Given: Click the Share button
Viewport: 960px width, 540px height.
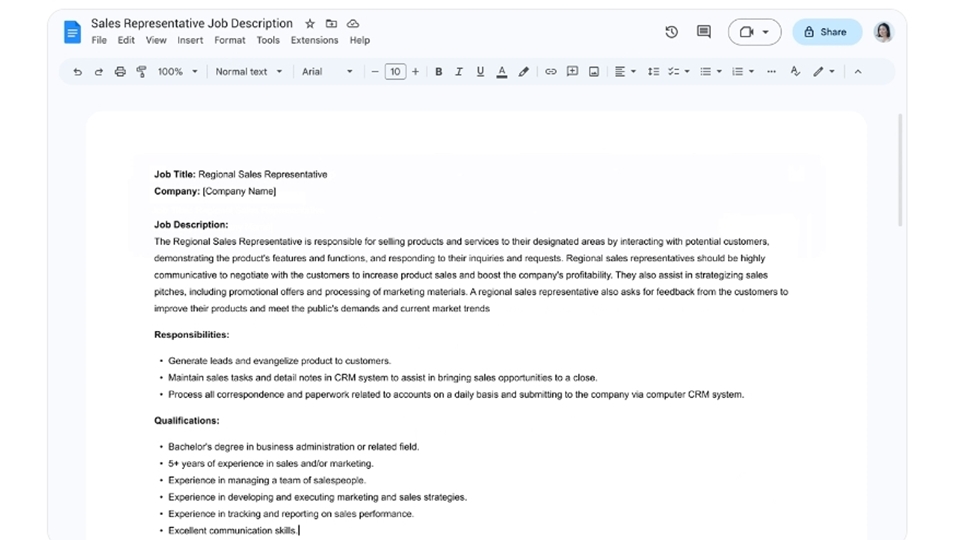Looking at the screenshot, I should (827, 32).
